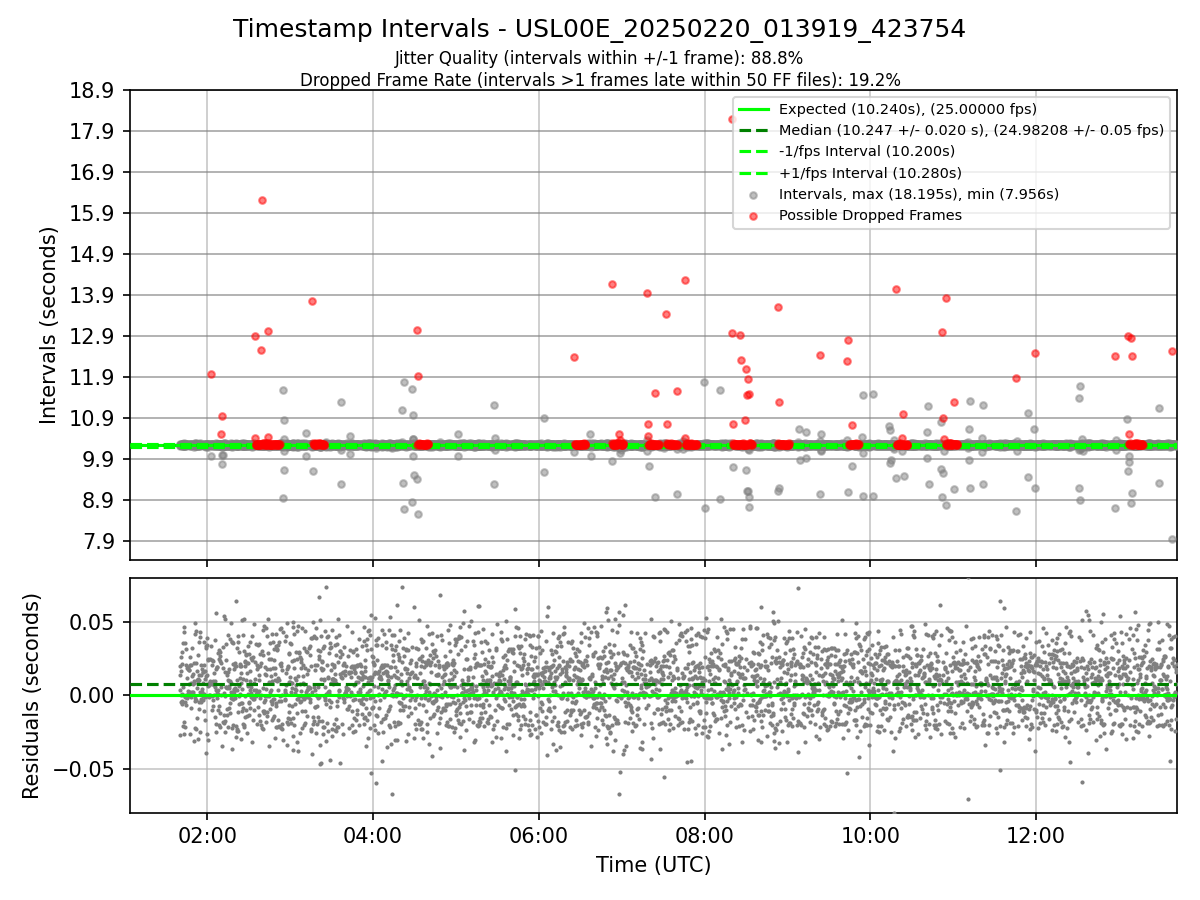The image size is (1200, 900).
Task: Click legend entry 'Intervals, max (18.195s), min (7.956s)'
Action: tap(919, 194)
